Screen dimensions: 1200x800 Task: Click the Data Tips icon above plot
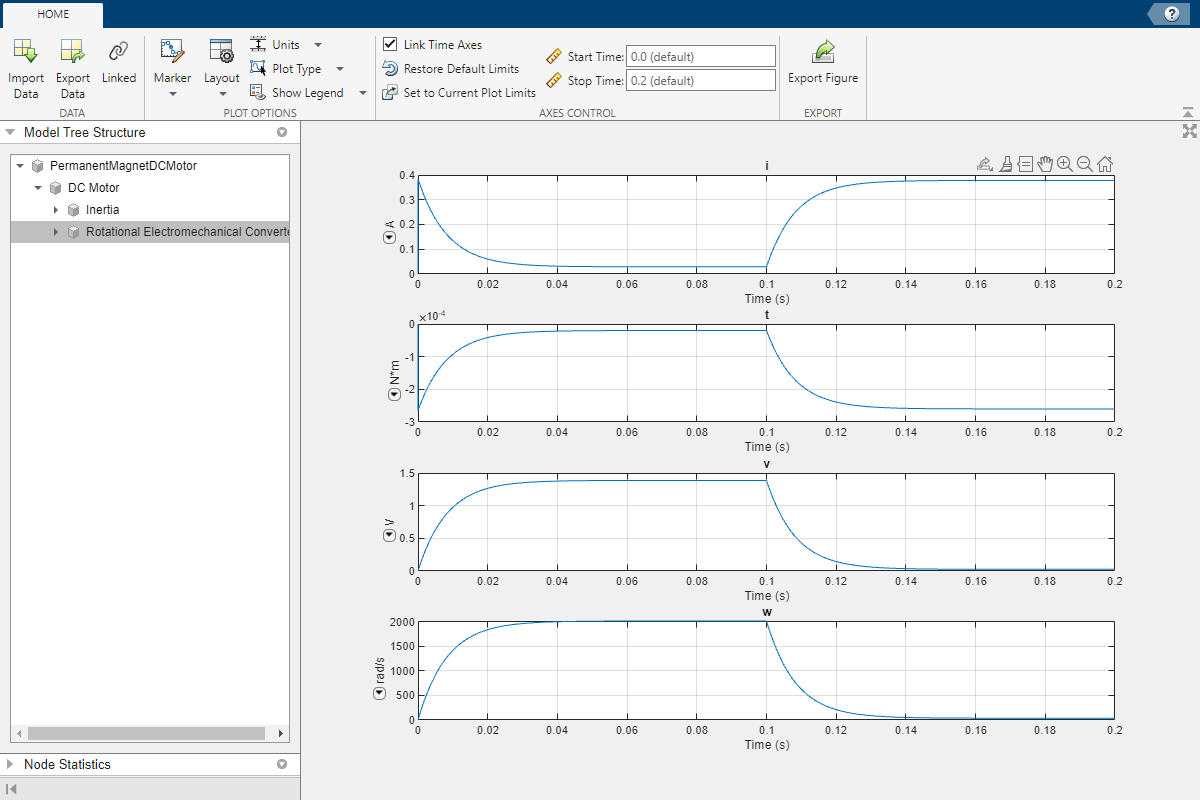(x=1025, y=164)
